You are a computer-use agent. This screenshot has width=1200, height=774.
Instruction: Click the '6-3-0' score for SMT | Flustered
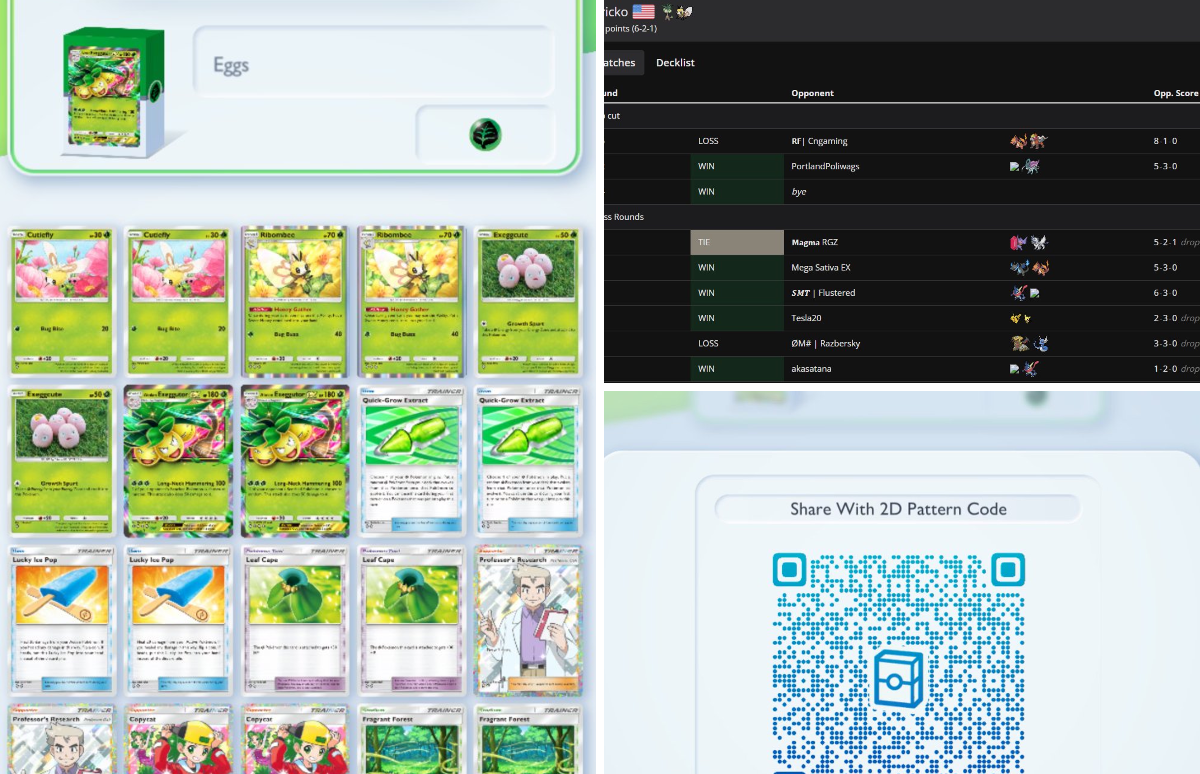tap(1165, 293)
